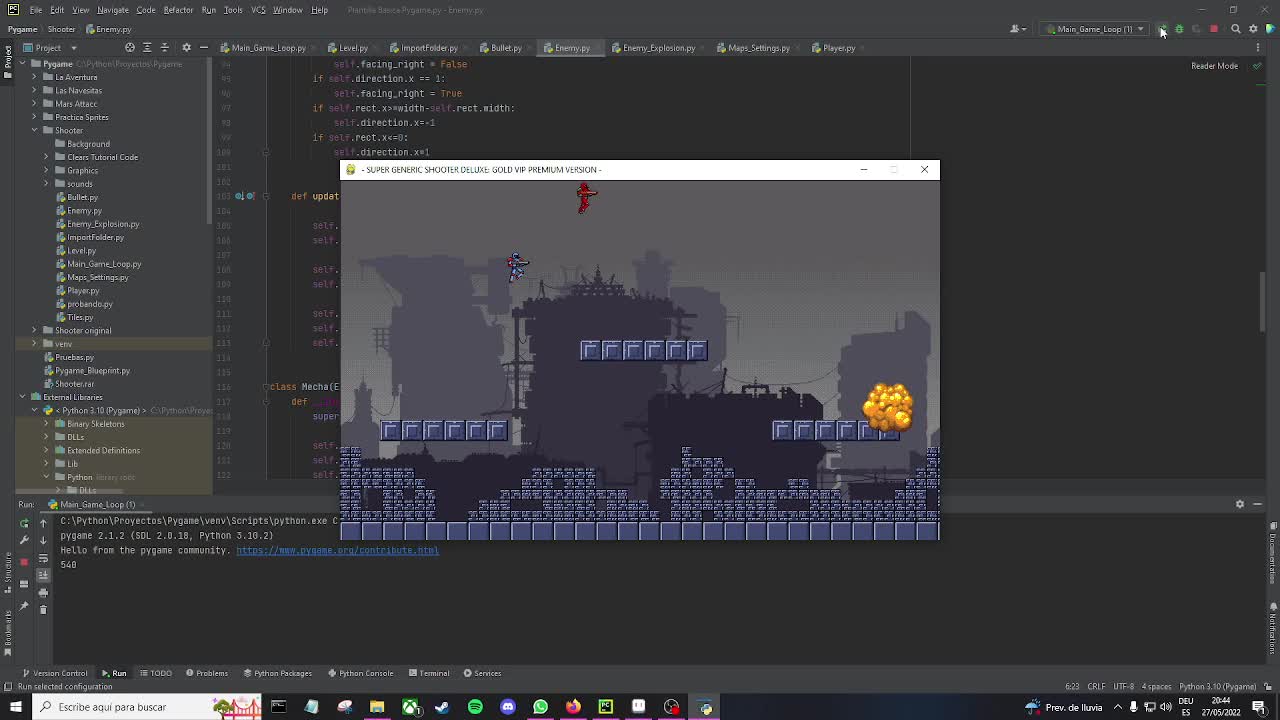1280x720 pixels.
Task: Expand the Graphics folder in Shooter
Action: click(45, 170)
